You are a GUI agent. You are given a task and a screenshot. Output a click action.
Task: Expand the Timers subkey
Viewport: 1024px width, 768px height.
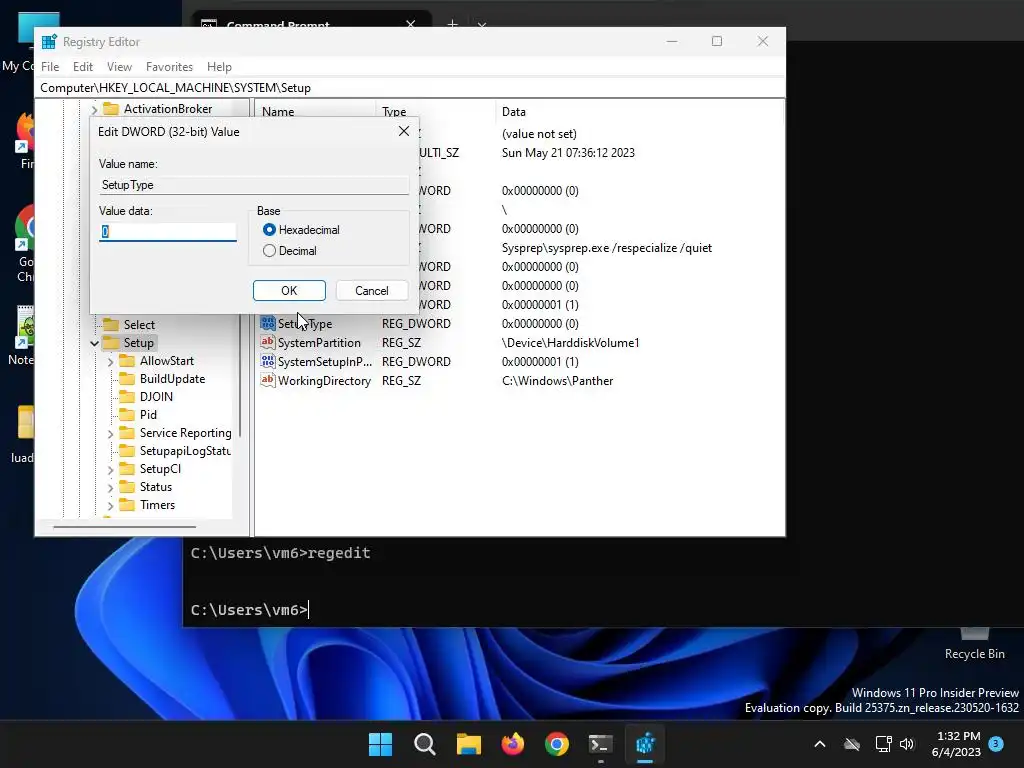point(110,505)
